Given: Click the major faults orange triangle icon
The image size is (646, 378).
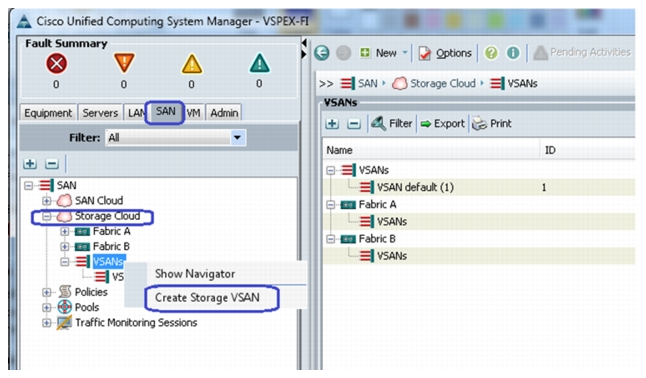Looking at the screenshot, I should pos(124,63).
